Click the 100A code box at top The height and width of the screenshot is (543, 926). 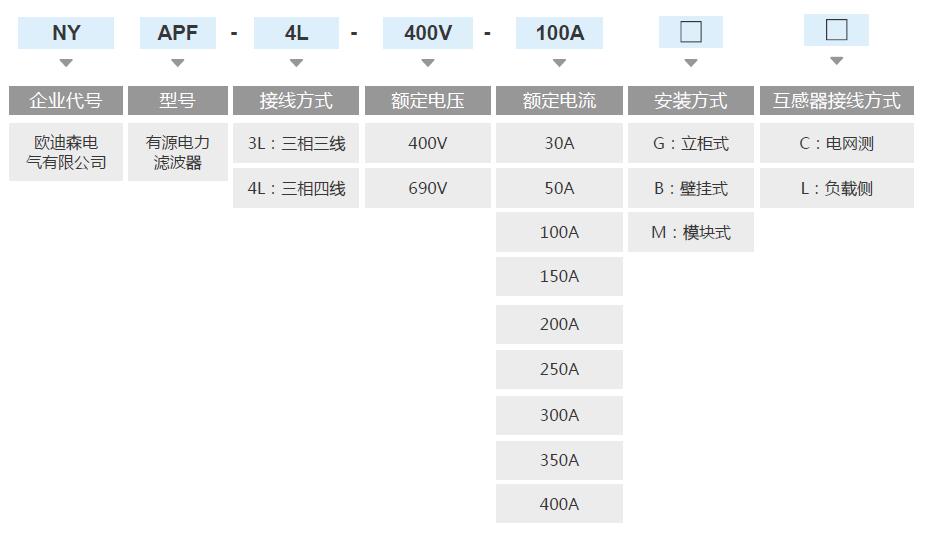(x=559, y=33)
